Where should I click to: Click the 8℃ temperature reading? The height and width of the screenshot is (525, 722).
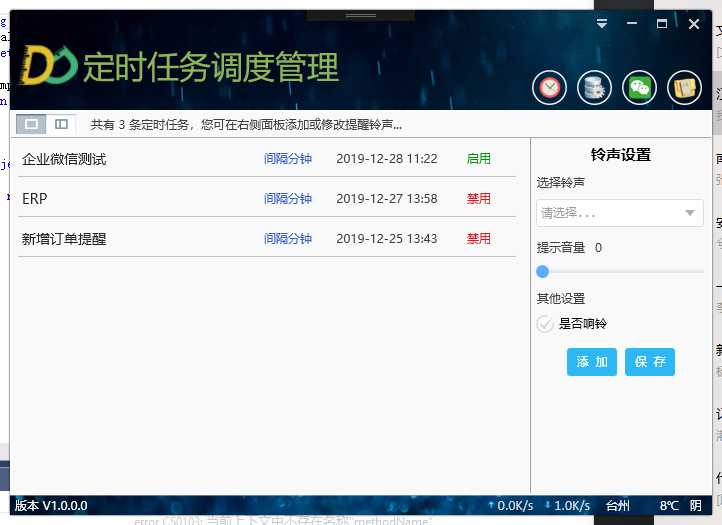point(669,506)
